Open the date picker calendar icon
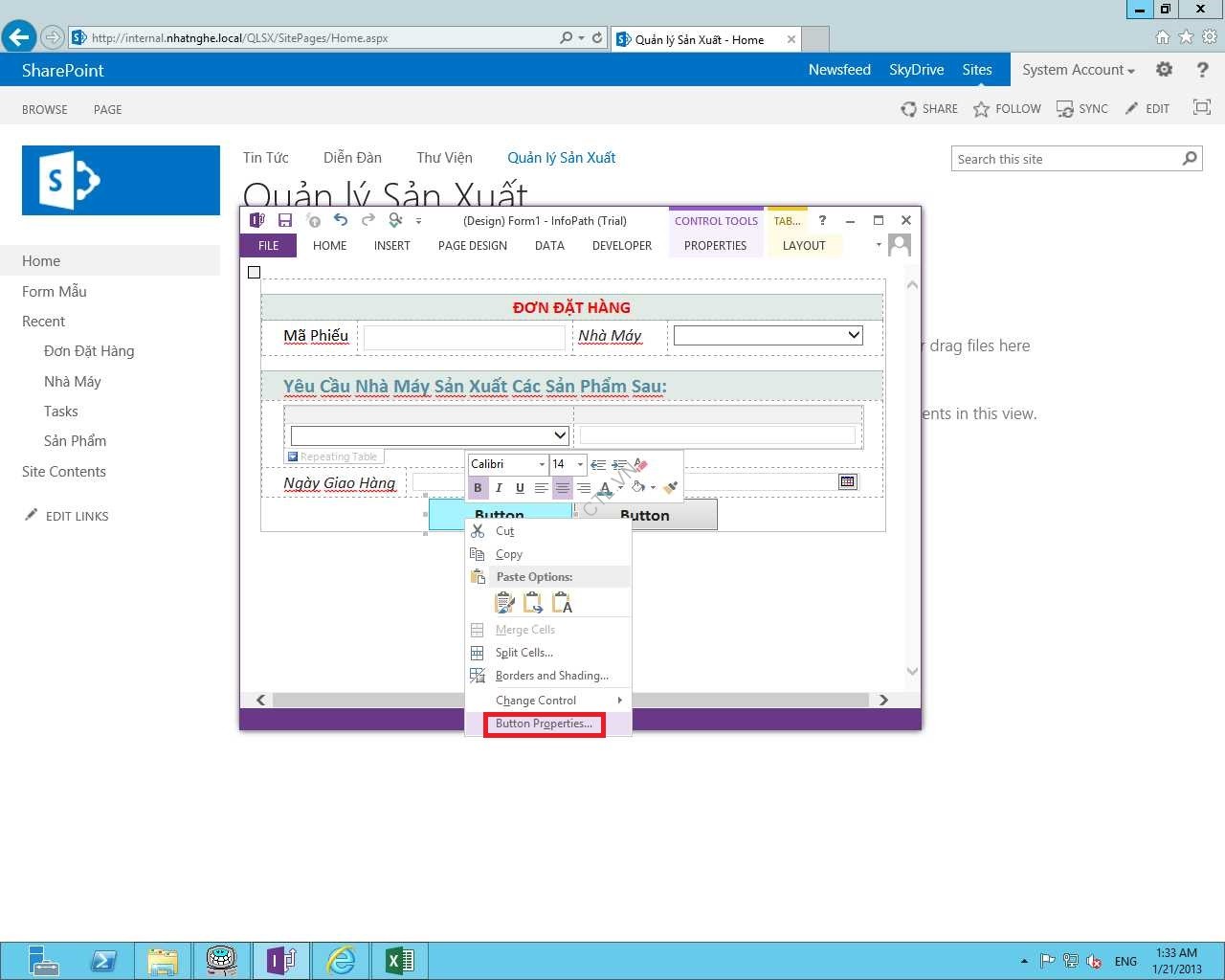Viewport: 1225px width, 980px height. (847, 481)
